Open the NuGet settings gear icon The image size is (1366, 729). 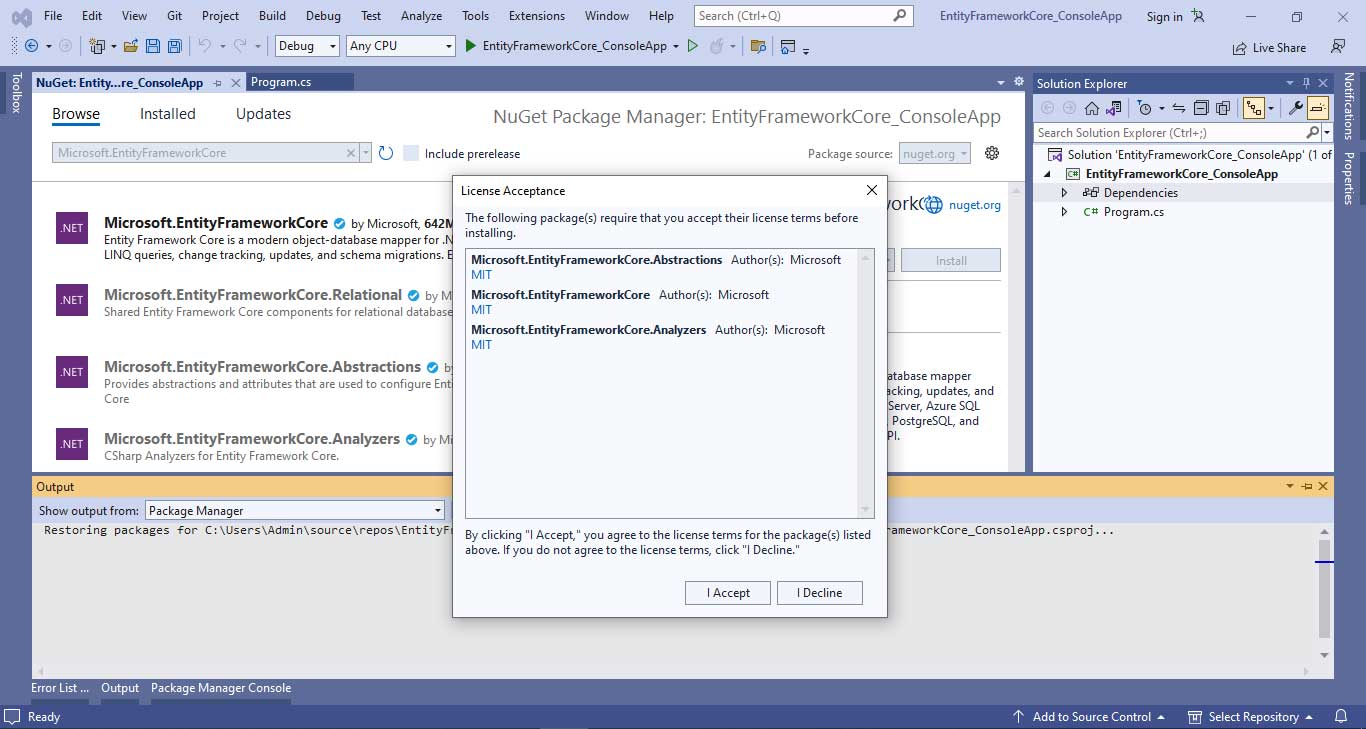[991, 153]
